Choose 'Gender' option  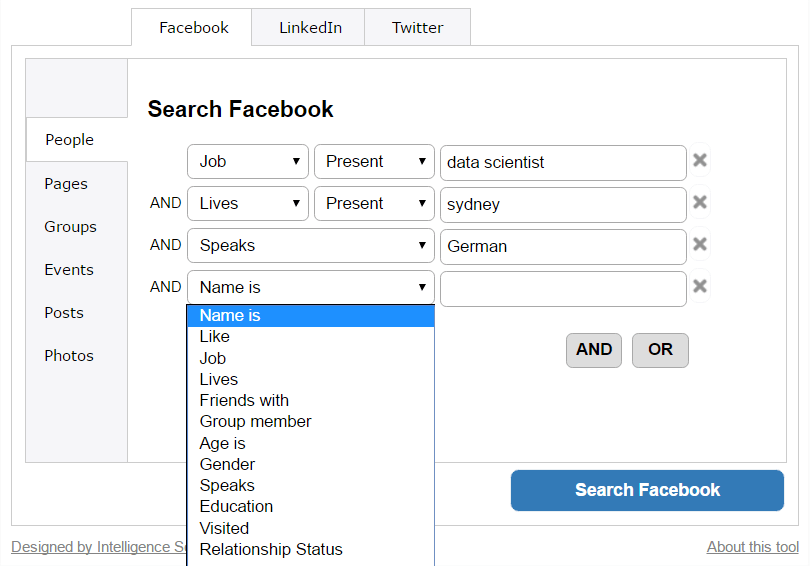(310, 465)
